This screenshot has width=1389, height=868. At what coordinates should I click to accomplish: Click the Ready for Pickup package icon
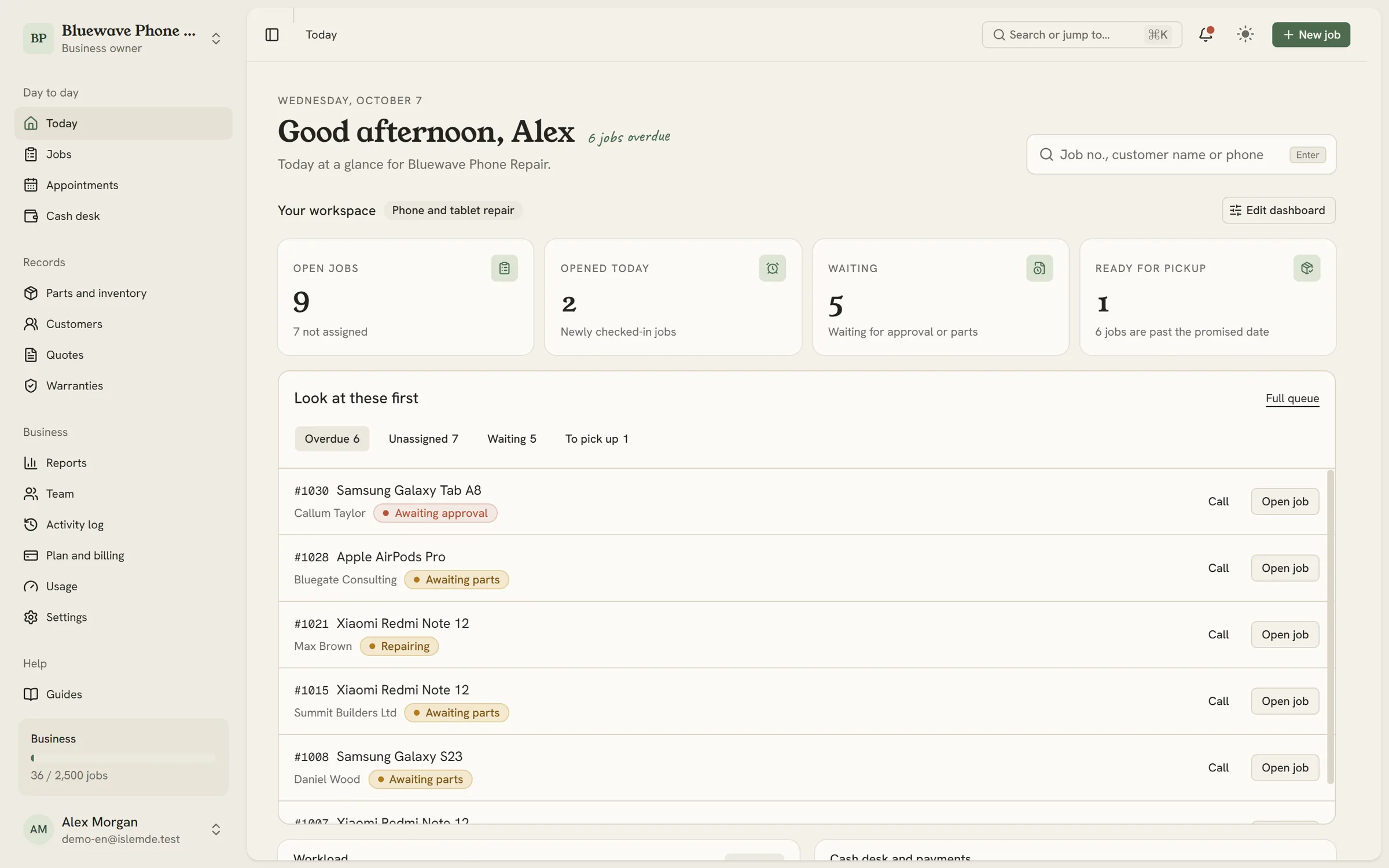pos(1307,269)
